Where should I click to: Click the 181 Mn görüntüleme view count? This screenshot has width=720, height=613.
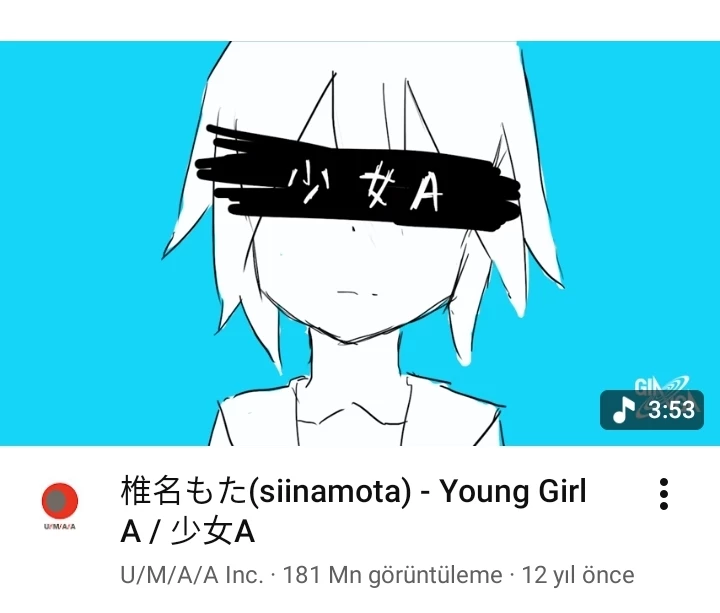pos(393,575)
